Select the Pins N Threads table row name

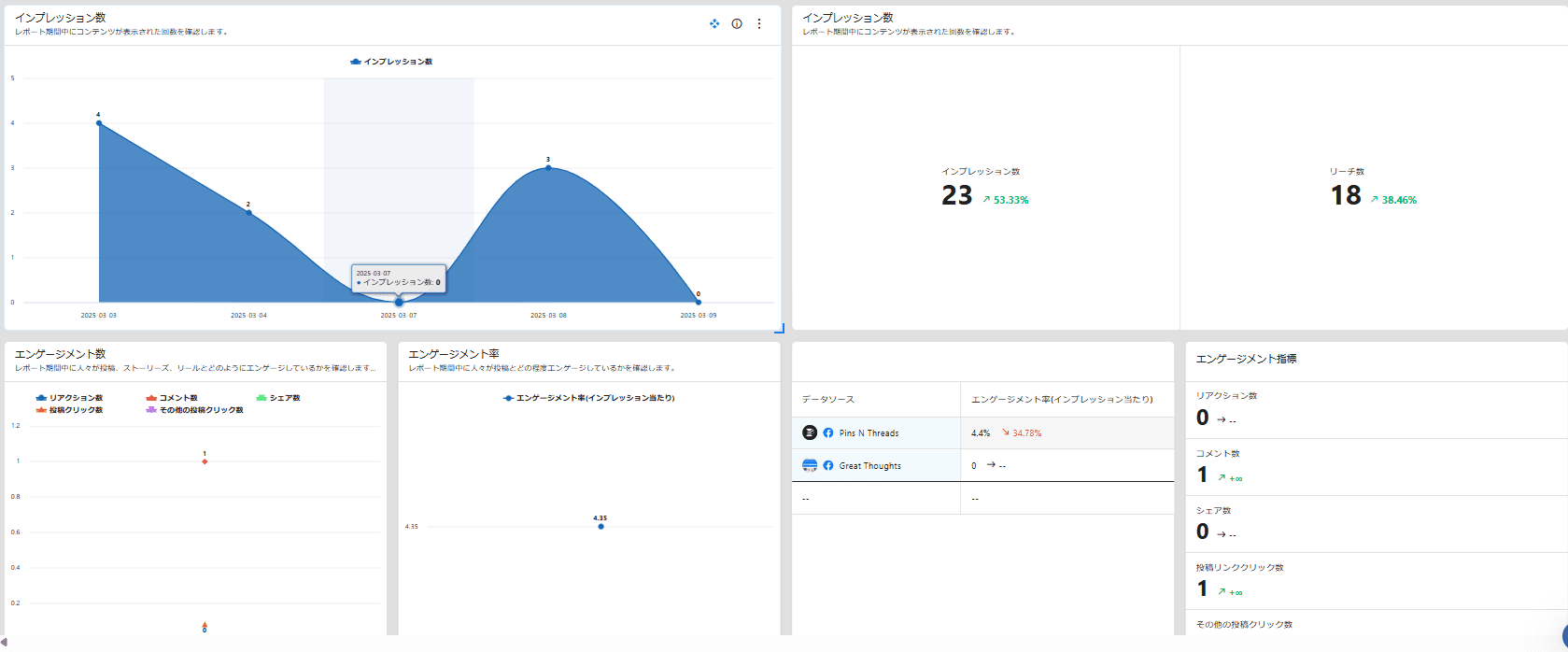coord(869,433)
